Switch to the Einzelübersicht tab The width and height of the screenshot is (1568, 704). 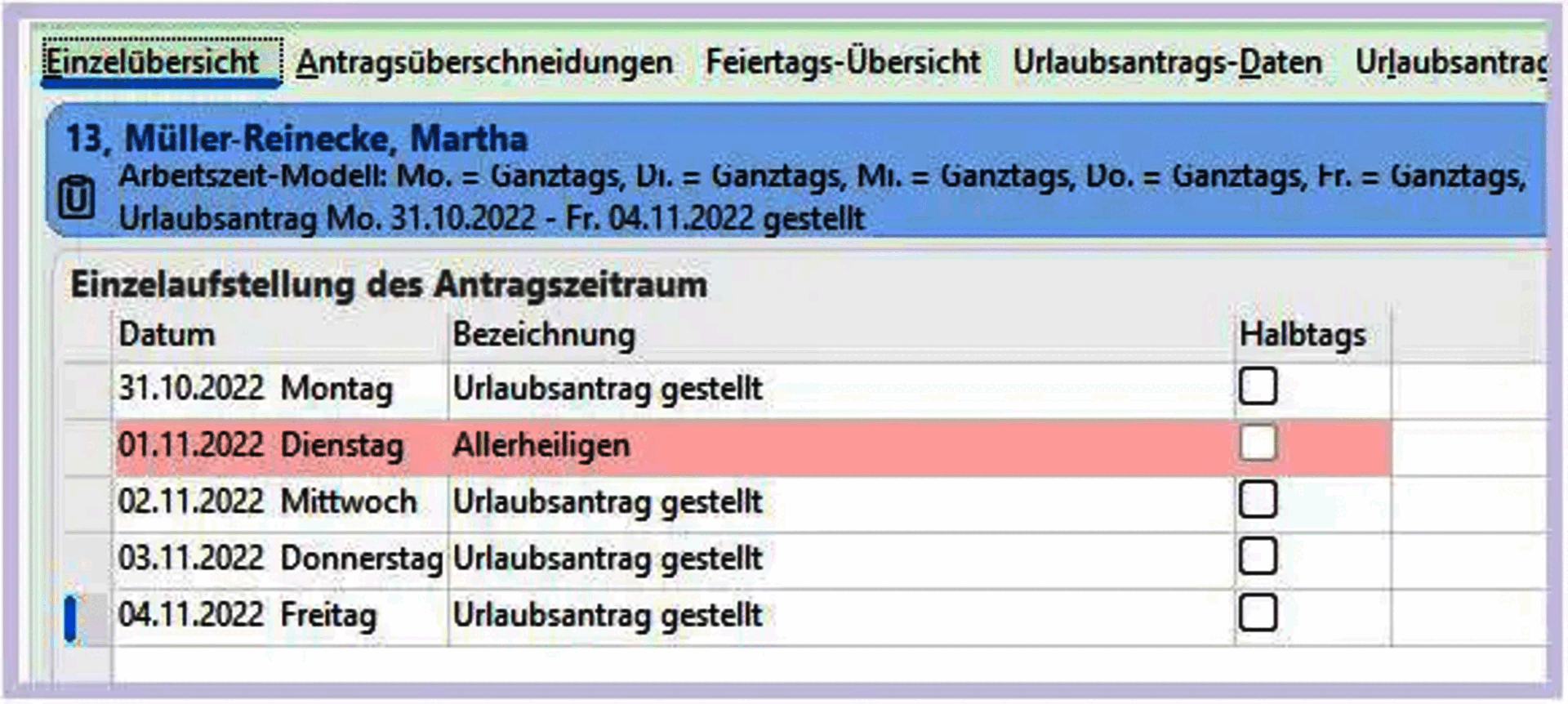[x=152, y=62]
